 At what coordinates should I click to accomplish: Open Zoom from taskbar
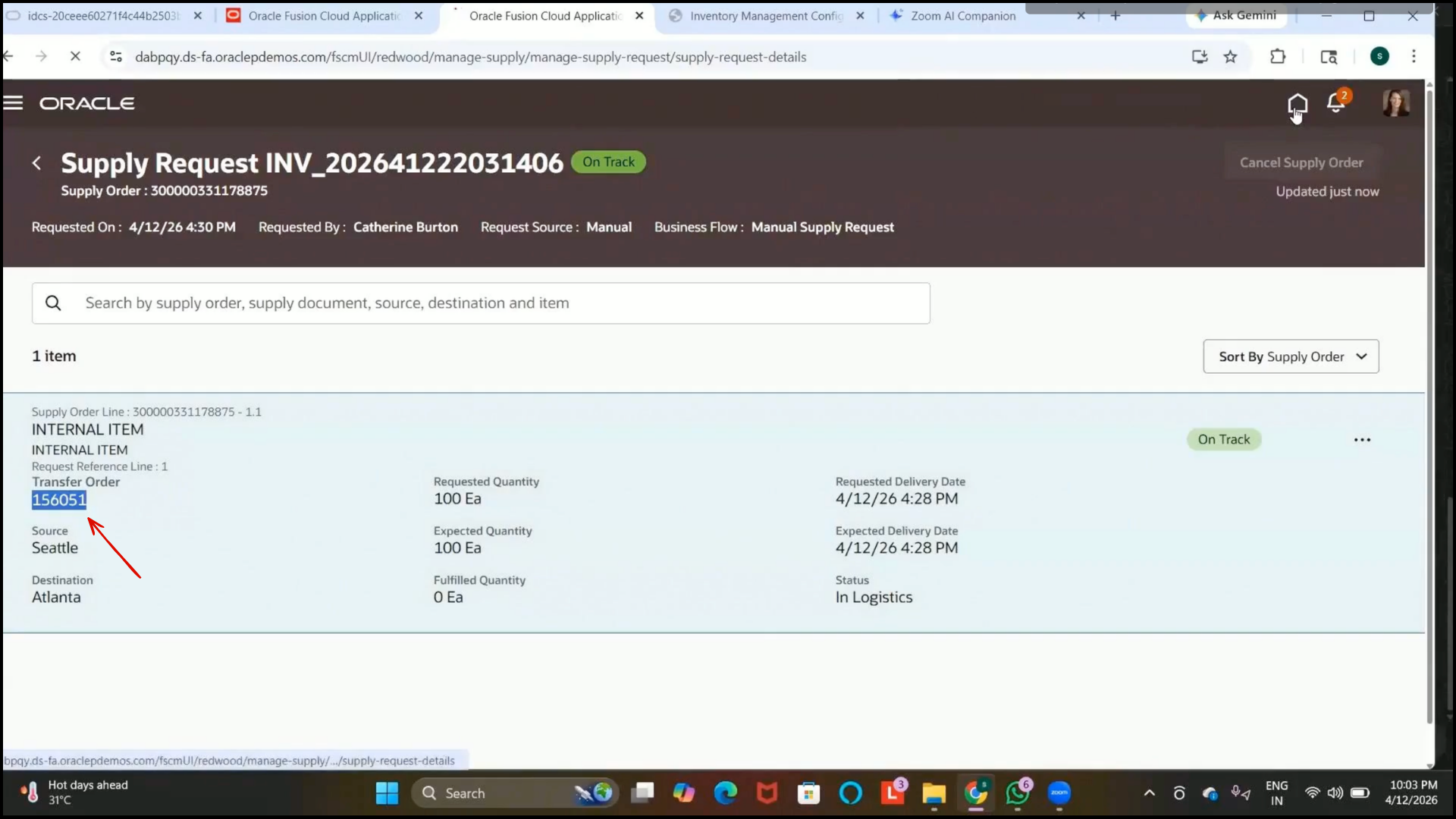[1059, 793]
